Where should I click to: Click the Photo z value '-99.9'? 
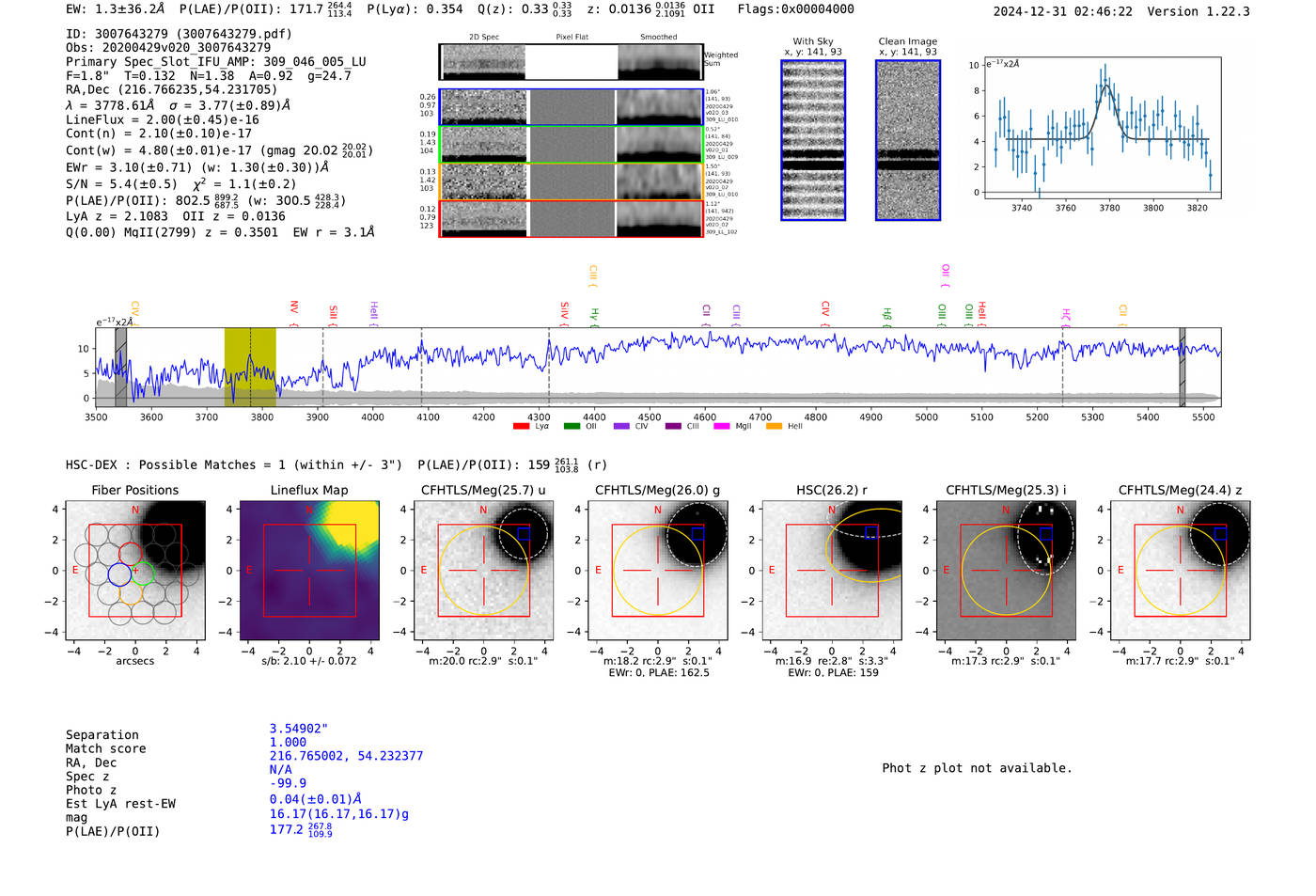pos(288,783)
